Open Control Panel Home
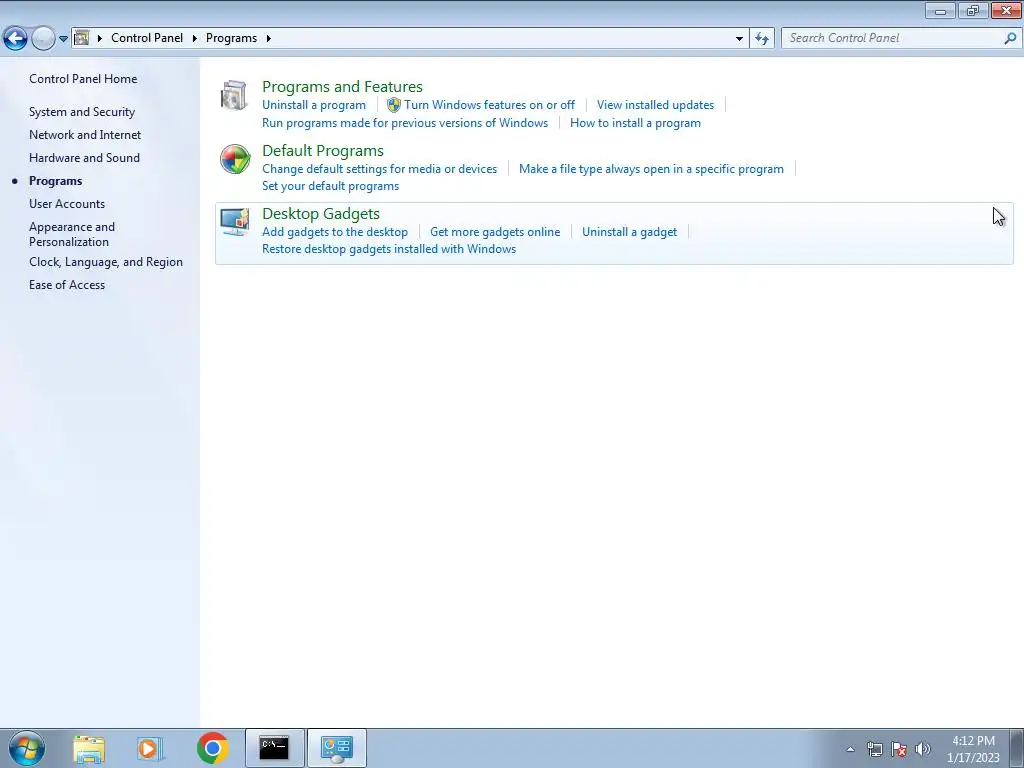The height and width of the screenshot is (768, 1024). [83, 78]
